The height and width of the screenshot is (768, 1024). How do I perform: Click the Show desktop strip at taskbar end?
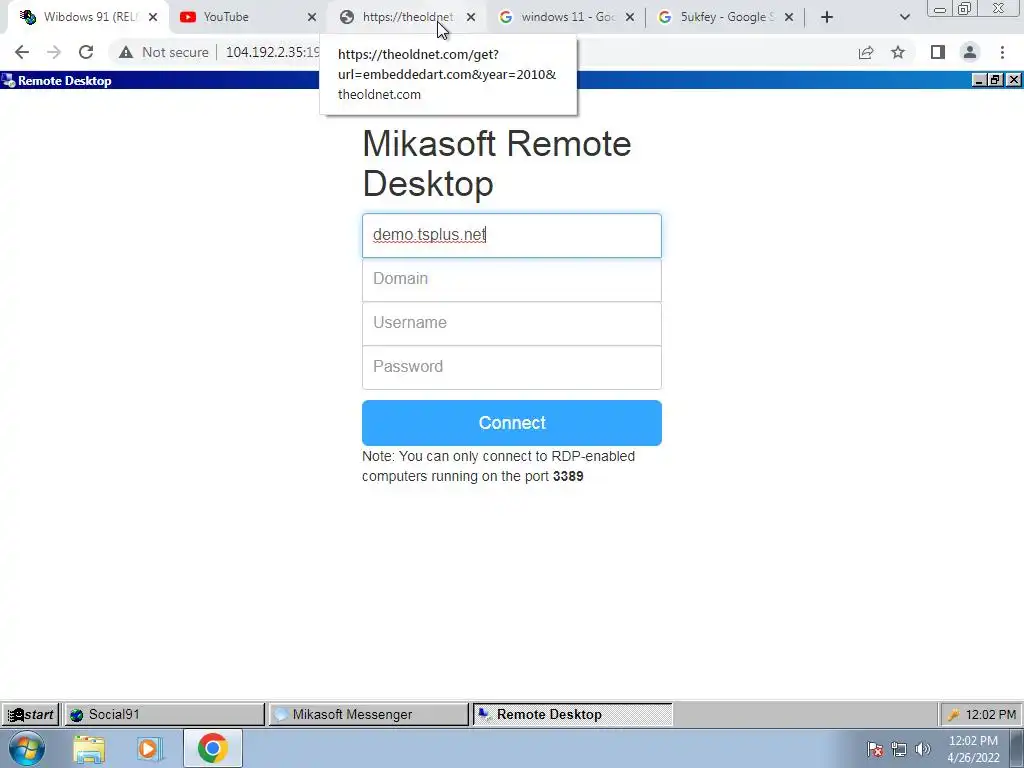[1018, 748]
